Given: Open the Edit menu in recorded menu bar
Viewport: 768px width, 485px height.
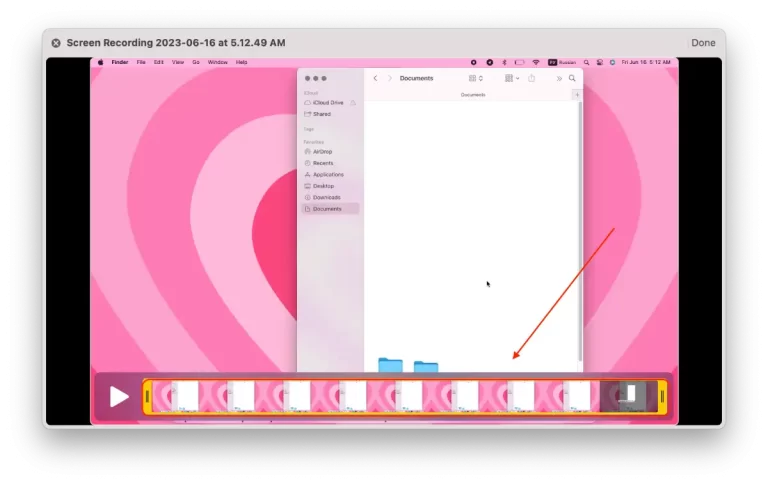Looking at the screenshot, I should click(159, 62).
